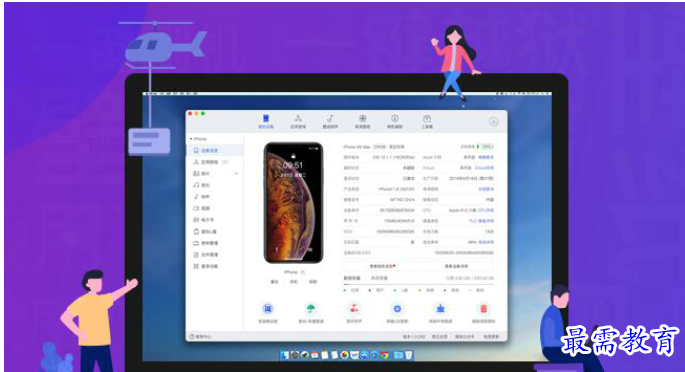
Task: Click the left view-report button with red dot
Action: [382, 266]
